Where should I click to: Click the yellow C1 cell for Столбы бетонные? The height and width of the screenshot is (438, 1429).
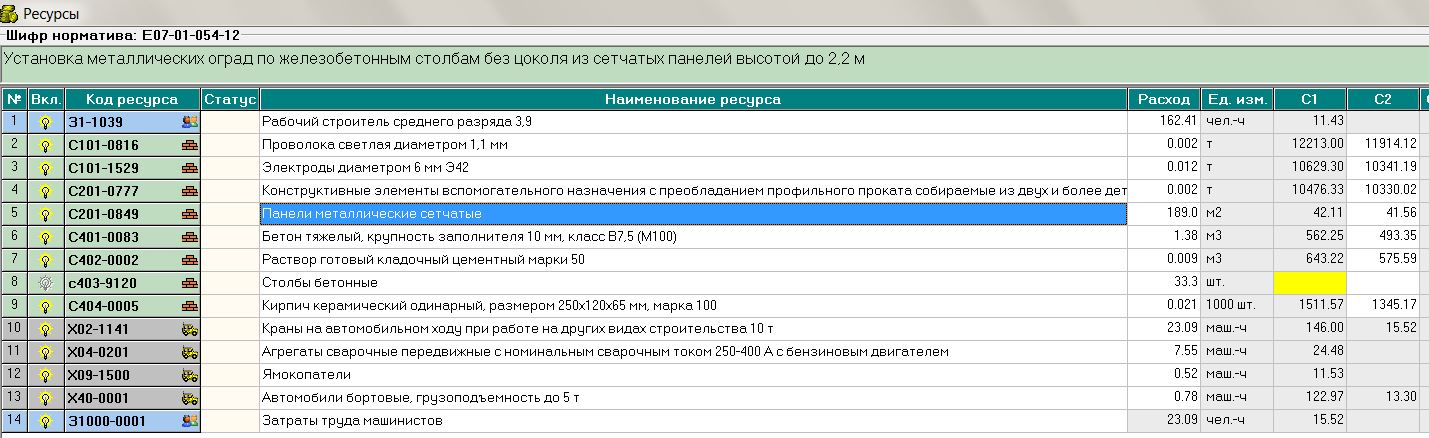tap(1309, 283)
